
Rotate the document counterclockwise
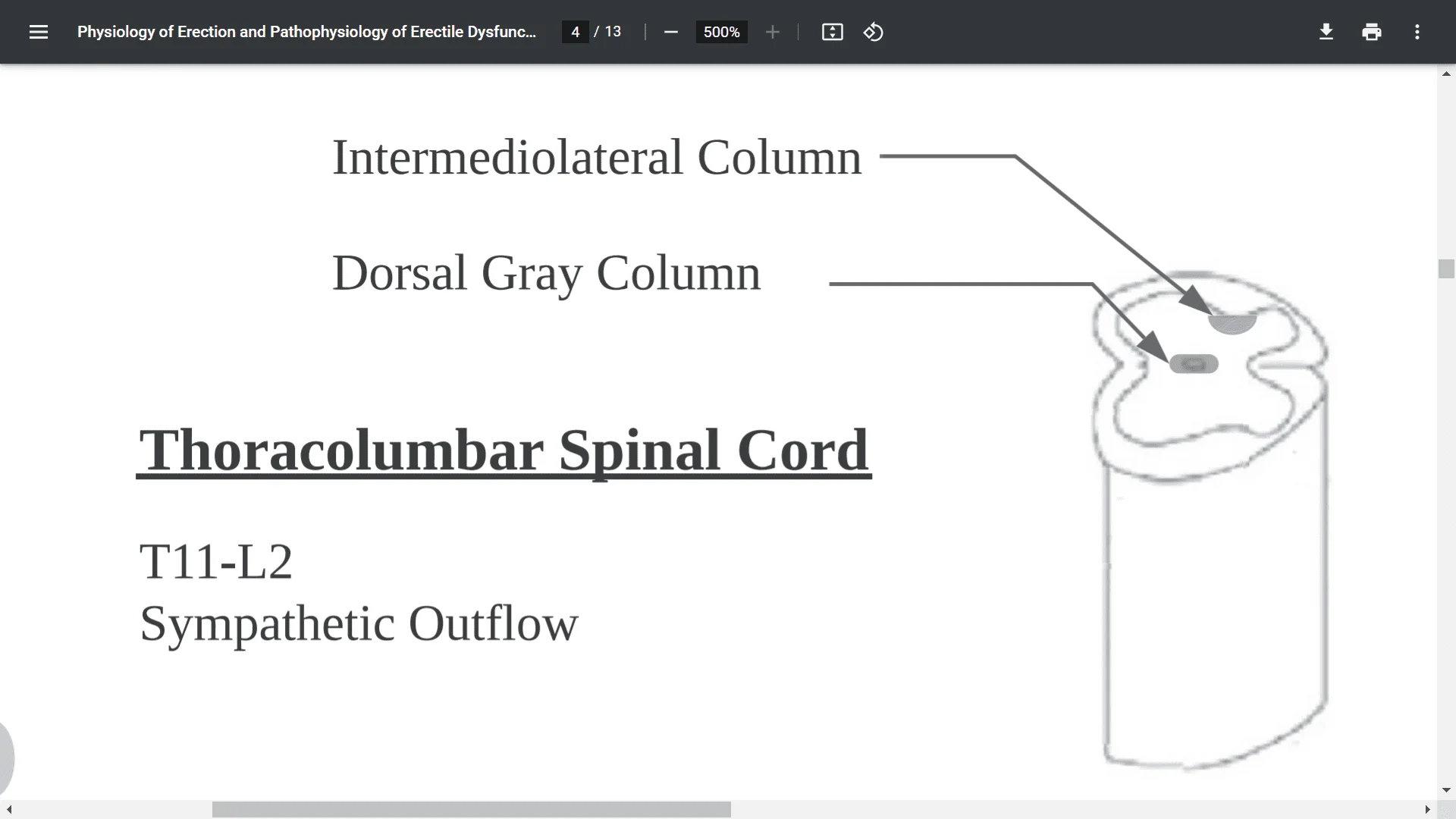click(x=873, y=32)
